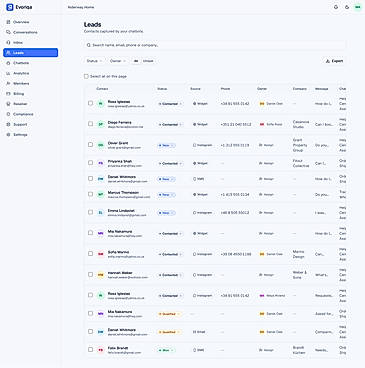Click Emma Lindqvist's initials avatar

point(100,213)
